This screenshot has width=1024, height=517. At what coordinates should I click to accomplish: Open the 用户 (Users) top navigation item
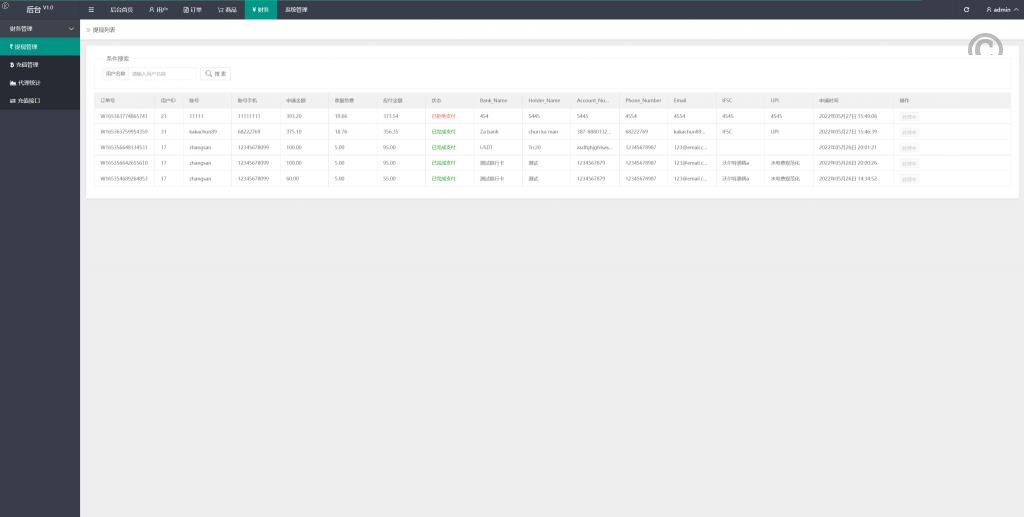[158, 9]
